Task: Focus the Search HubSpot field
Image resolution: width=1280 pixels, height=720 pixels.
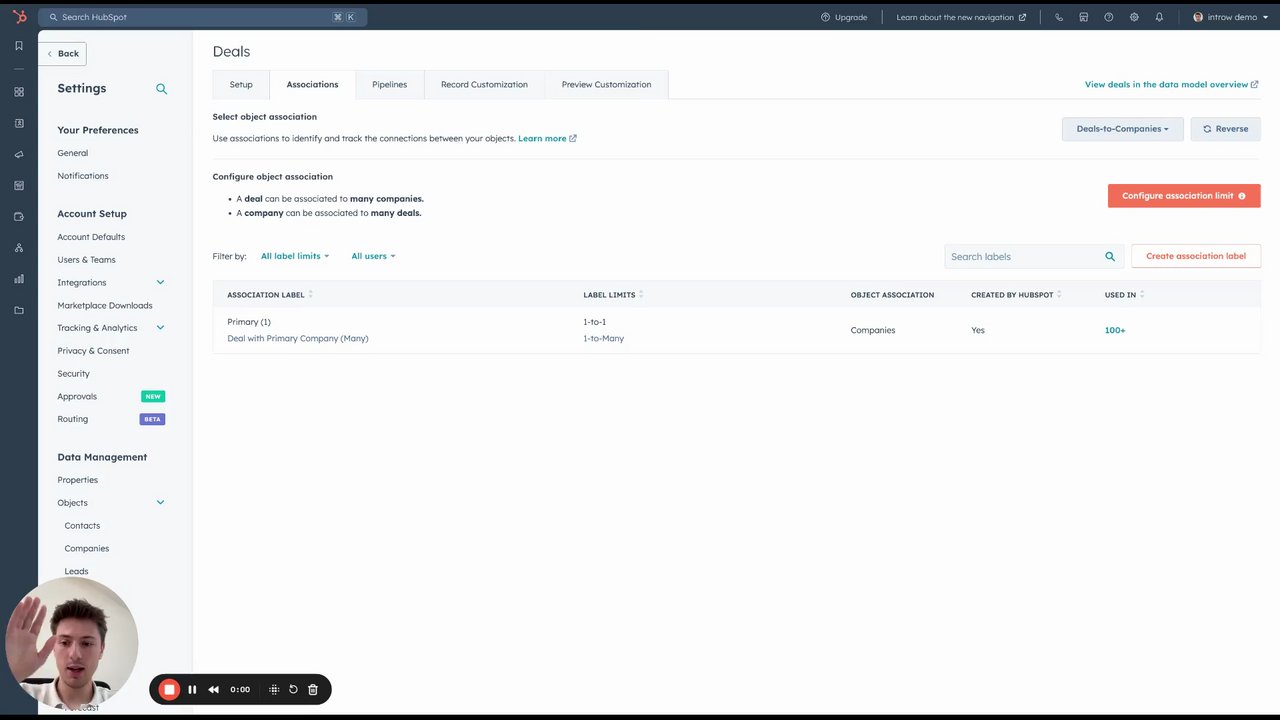Action: [203, 17]
